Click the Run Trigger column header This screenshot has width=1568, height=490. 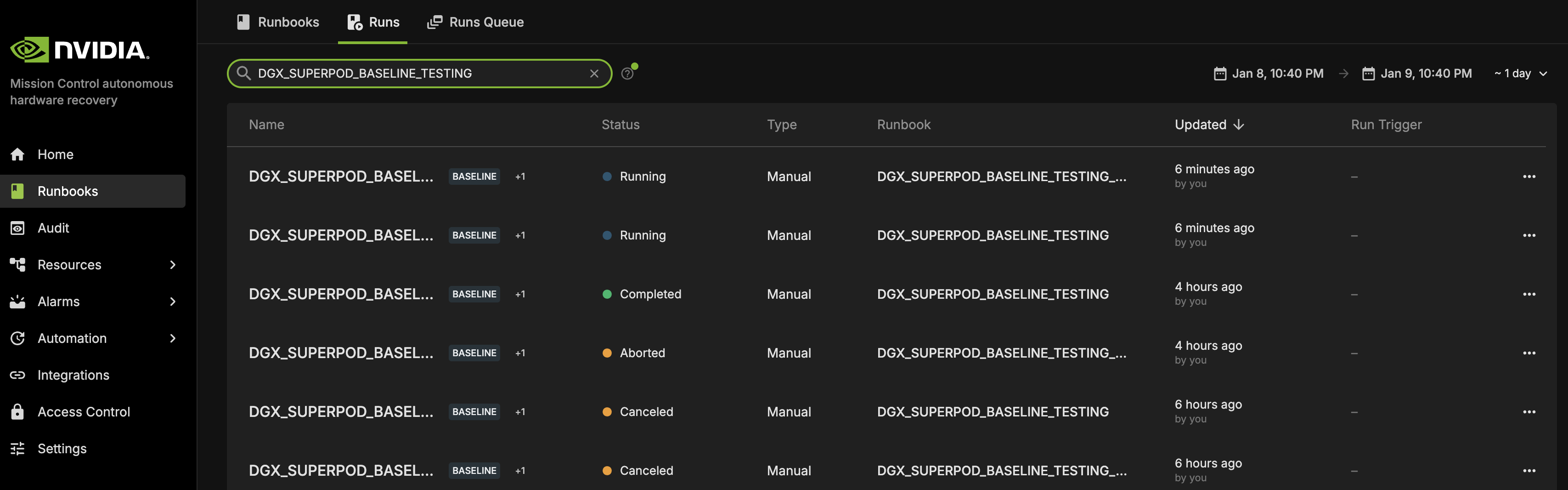pyautogui.click(x=1386, y=124)
